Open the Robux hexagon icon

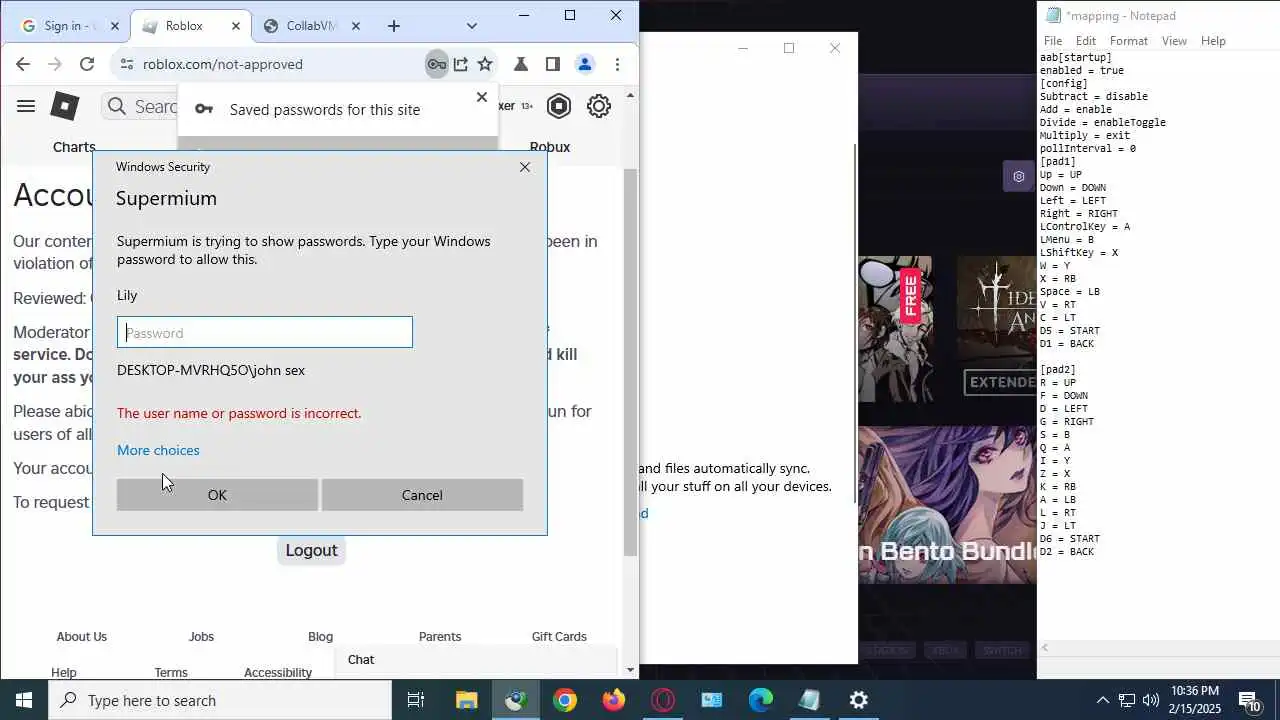[x=559, y=106]
